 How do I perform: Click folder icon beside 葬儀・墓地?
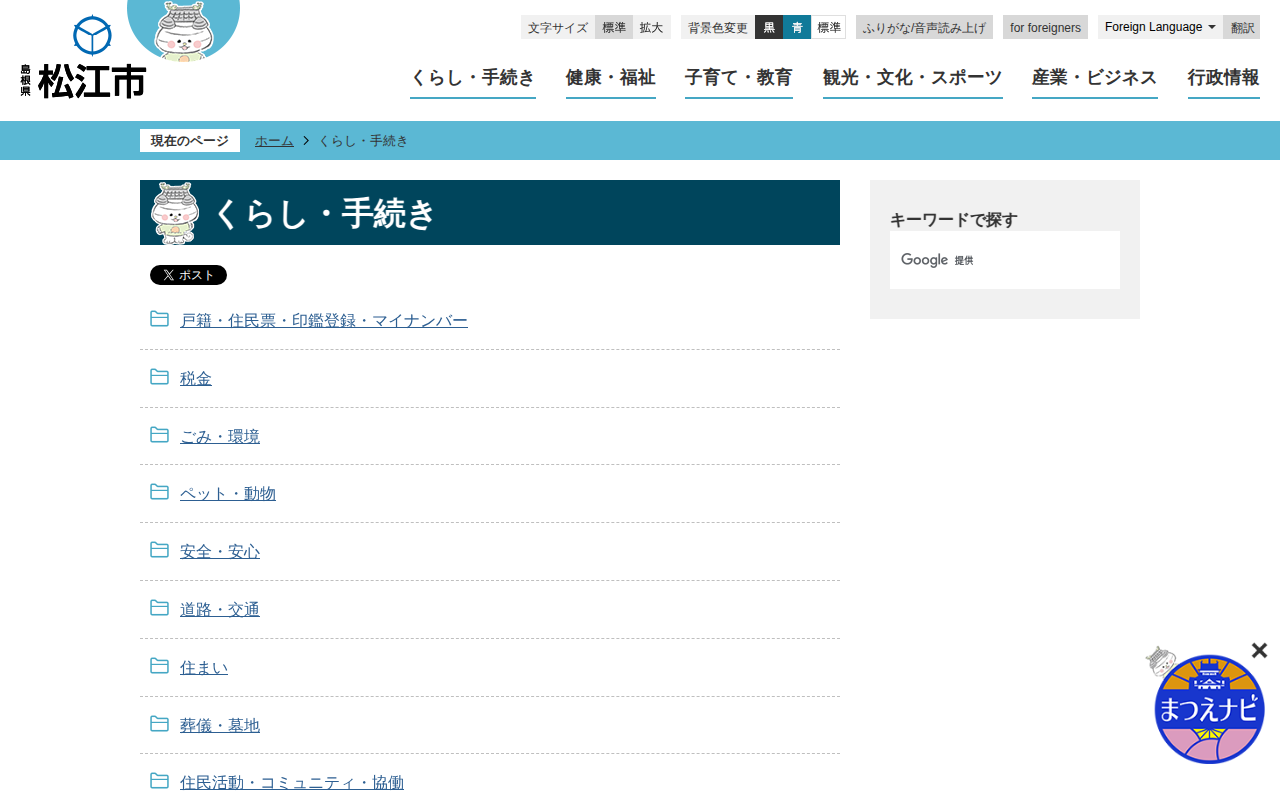[159, 724]
